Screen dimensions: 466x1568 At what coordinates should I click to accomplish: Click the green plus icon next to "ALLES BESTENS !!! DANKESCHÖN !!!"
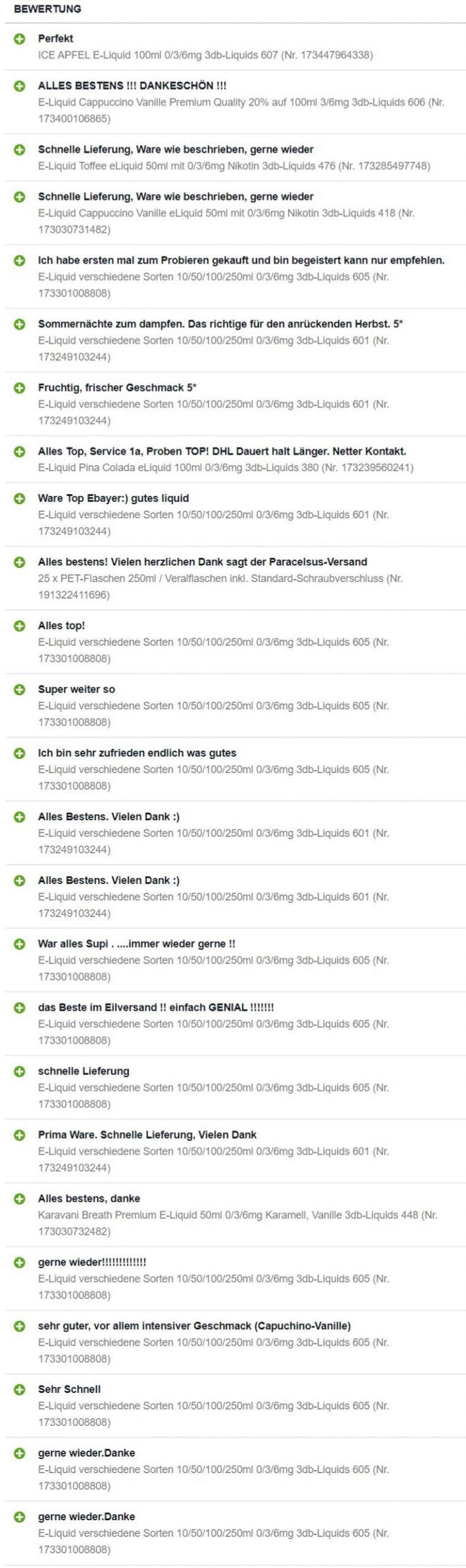coord(20,86)
